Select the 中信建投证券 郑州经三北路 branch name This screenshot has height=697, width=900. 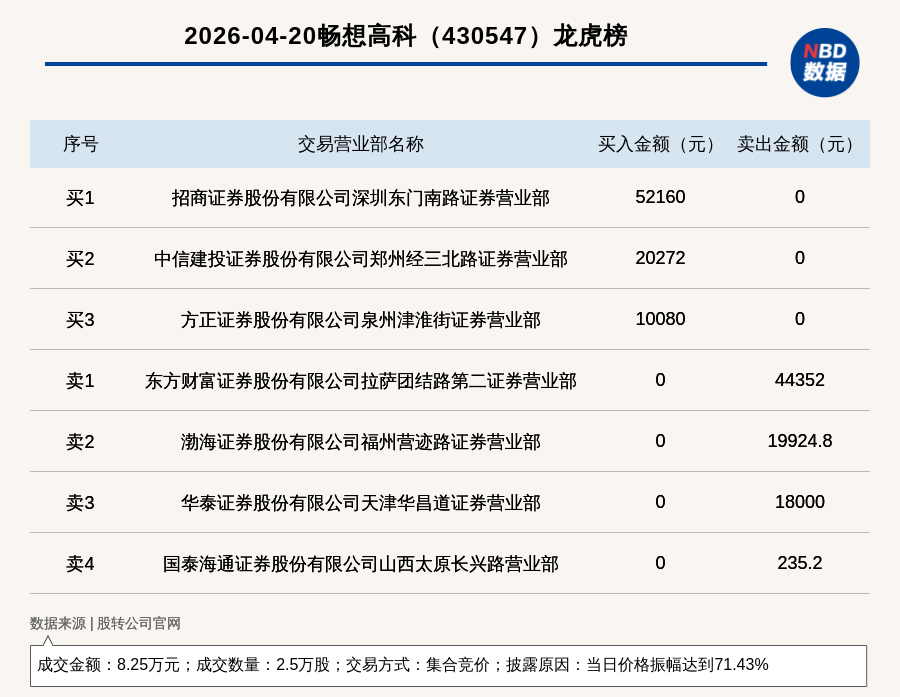point(360,259)
